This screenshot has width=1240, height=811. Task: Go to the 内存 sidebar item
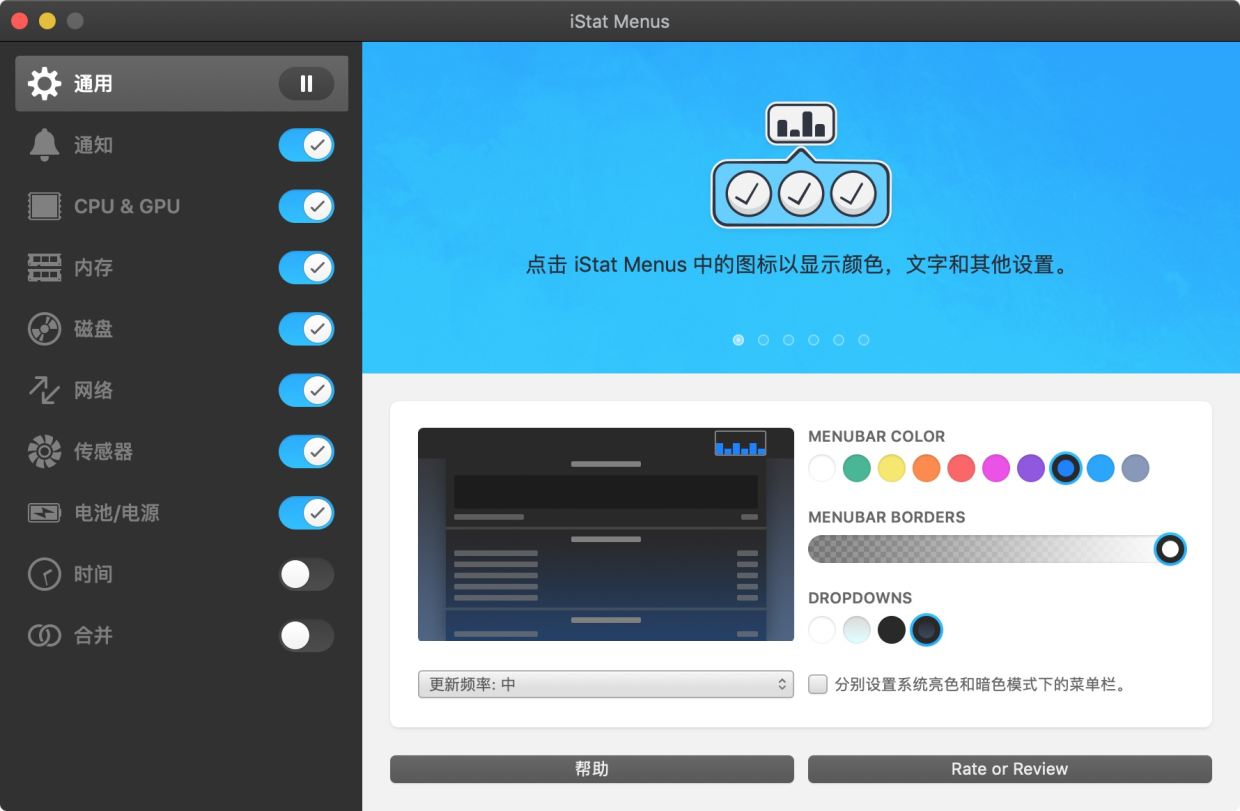(x=182, y=268)
